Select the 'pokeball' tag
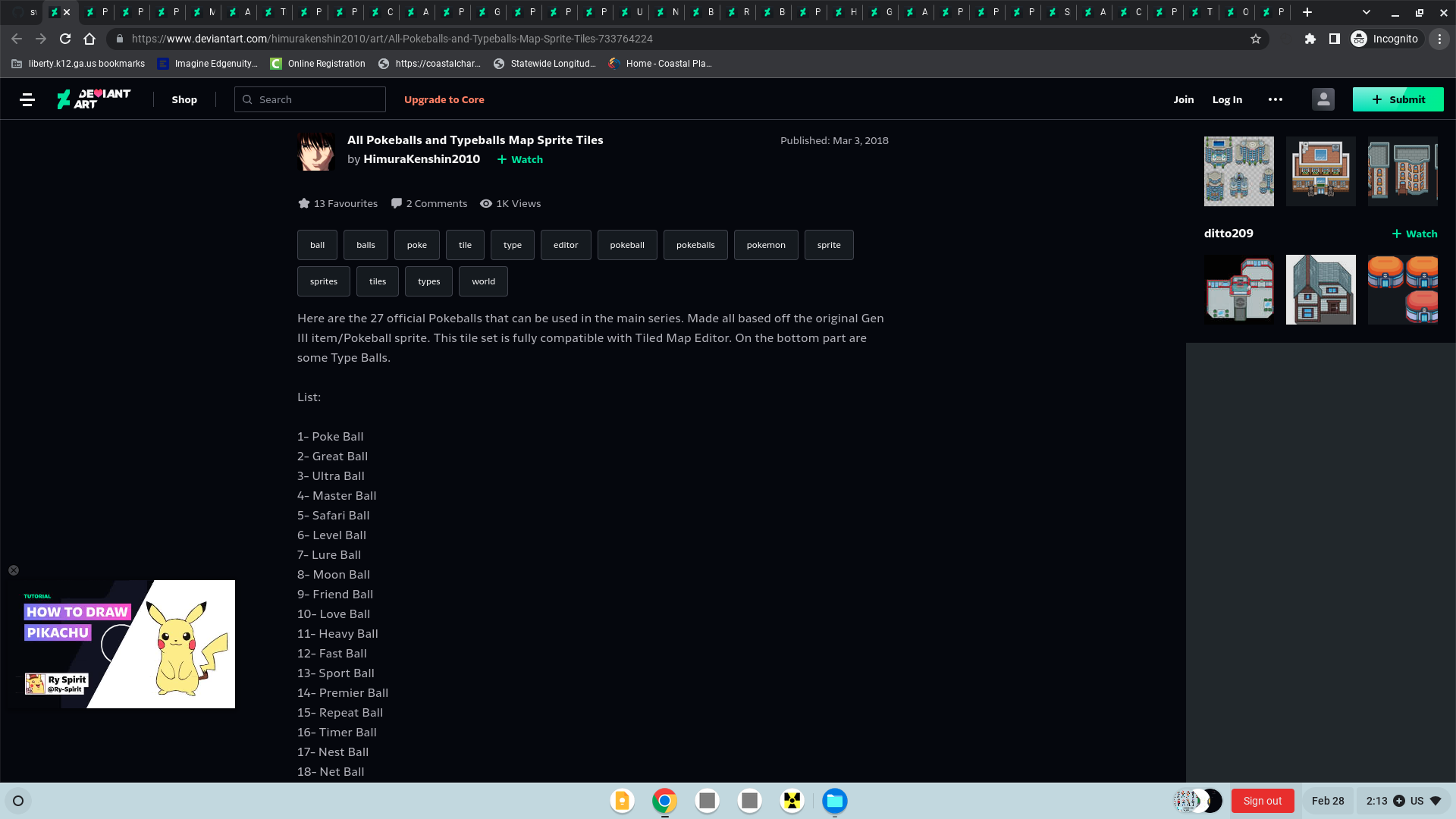Viewport: 1456px width, 819px height. click(627, 245)
